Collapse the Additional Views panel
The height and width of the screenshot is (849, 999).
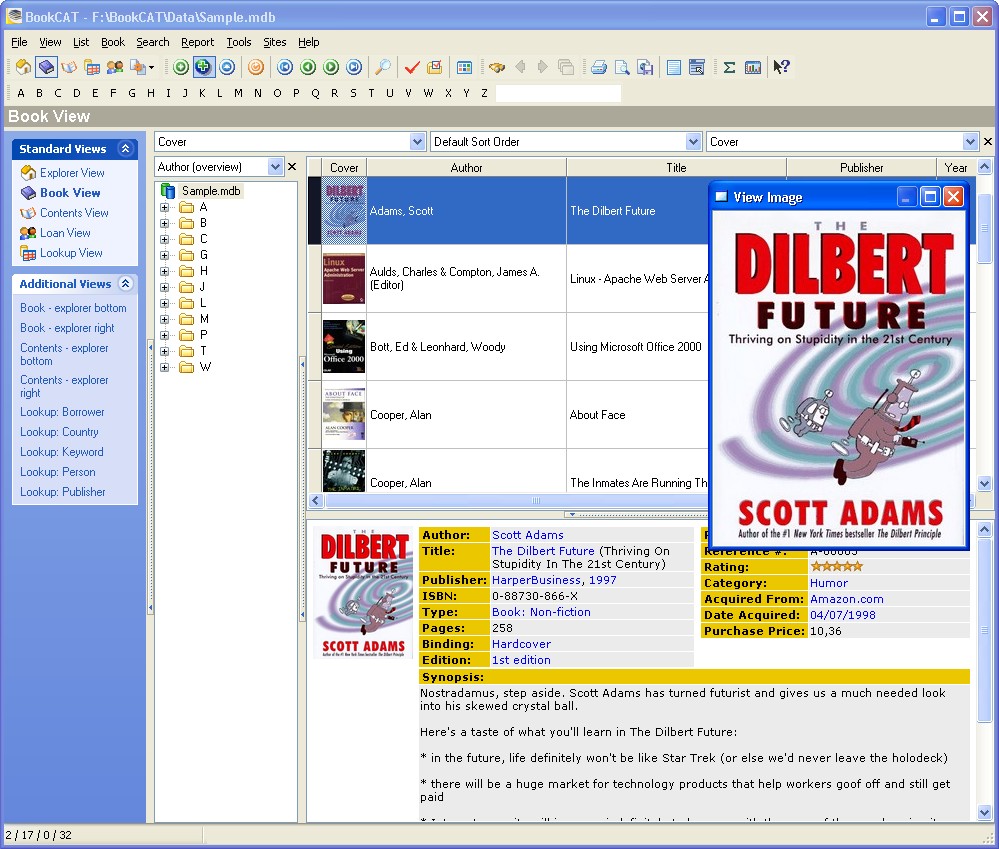click(x=126, y=284)
